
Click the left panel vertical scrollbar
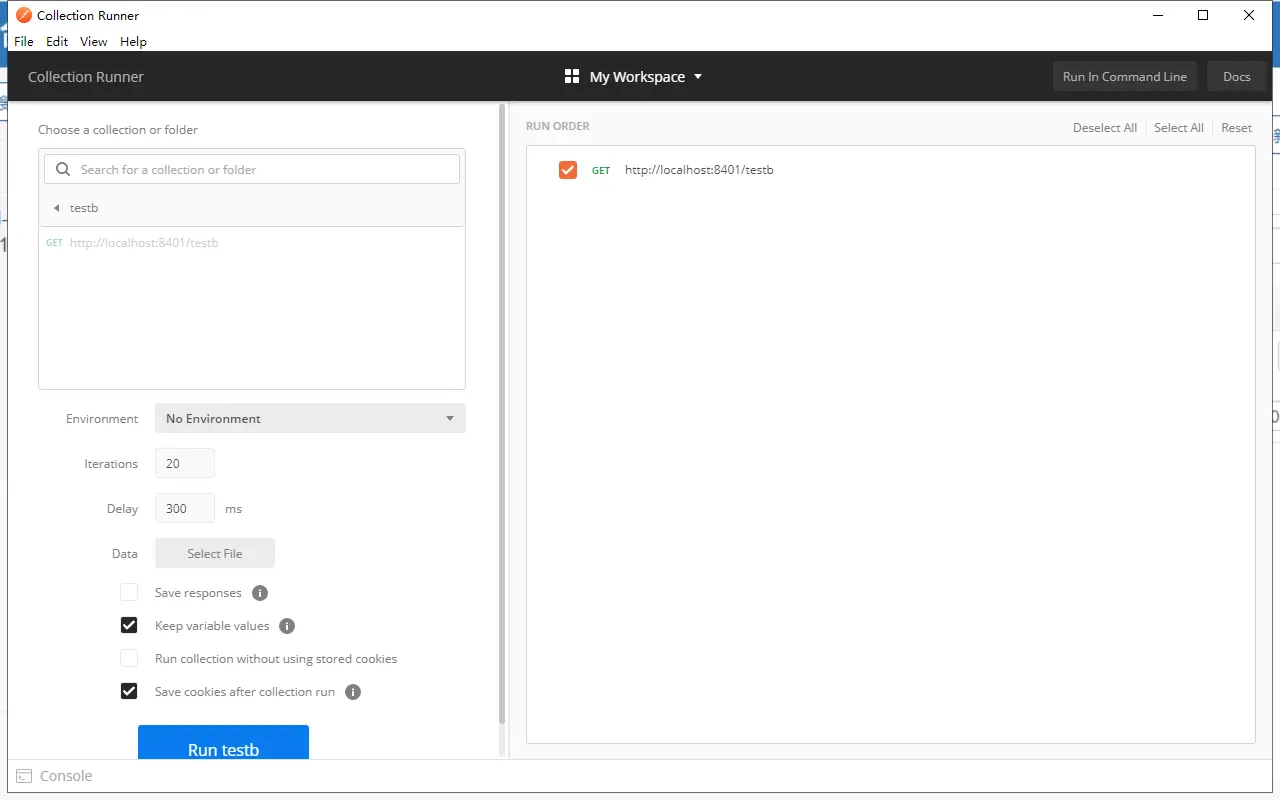pos(501,414)
